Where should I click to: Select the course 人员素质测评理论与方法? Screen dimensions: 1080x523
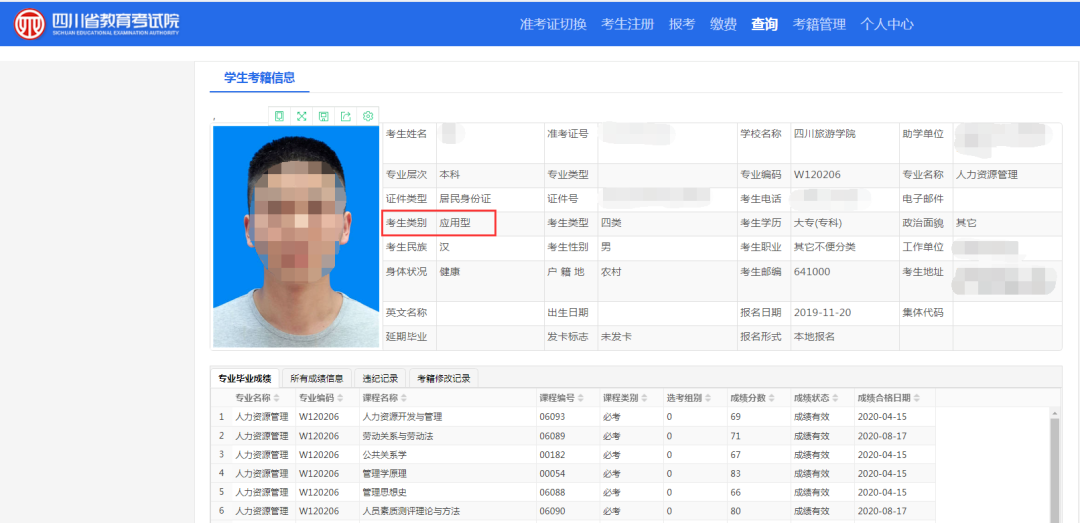tap(411, 511)
